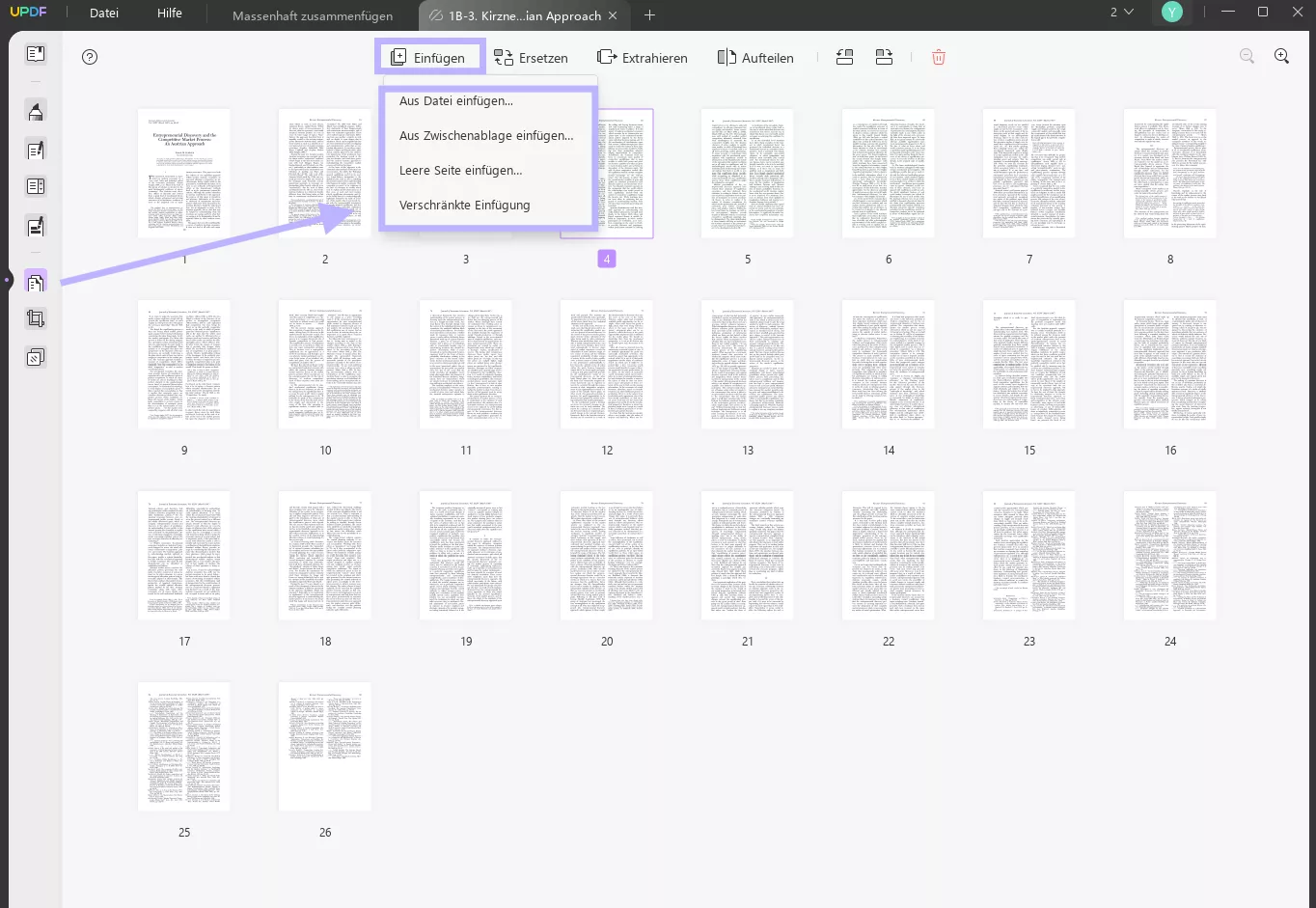Image resolution: width=1316 pixels, height=908 pixels.
Task: Select page 26 thumbnail
Action: pos(325,747)
